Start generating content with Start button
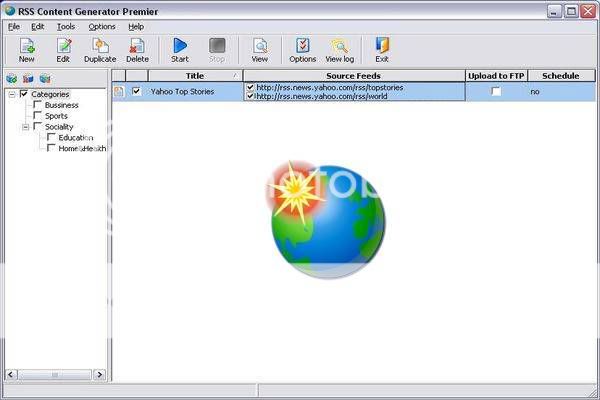 click(x=179, y=50)
